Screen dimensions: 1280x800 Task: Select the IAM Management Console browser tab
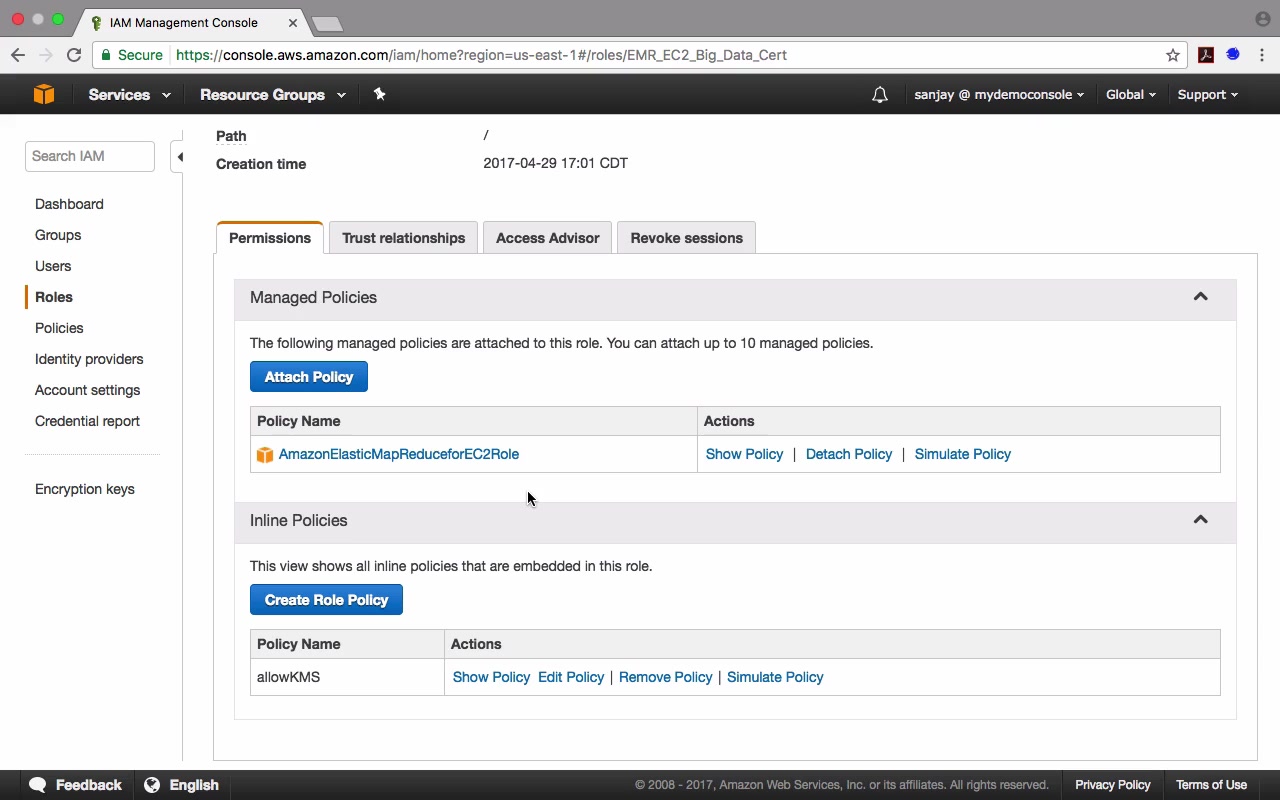click(x=190, y=22)
